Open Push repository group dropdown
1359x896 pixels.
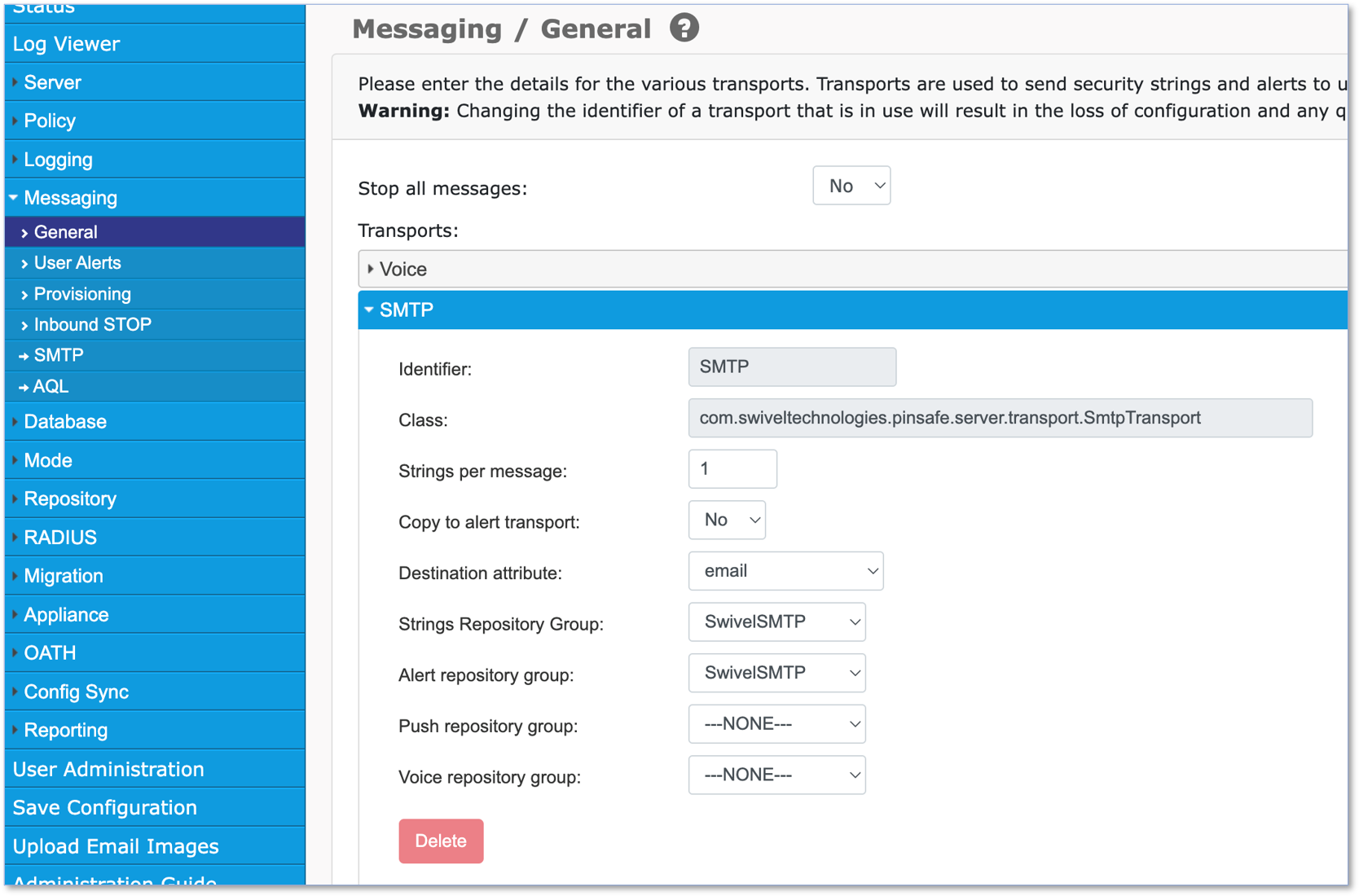[x=776, y=724]
